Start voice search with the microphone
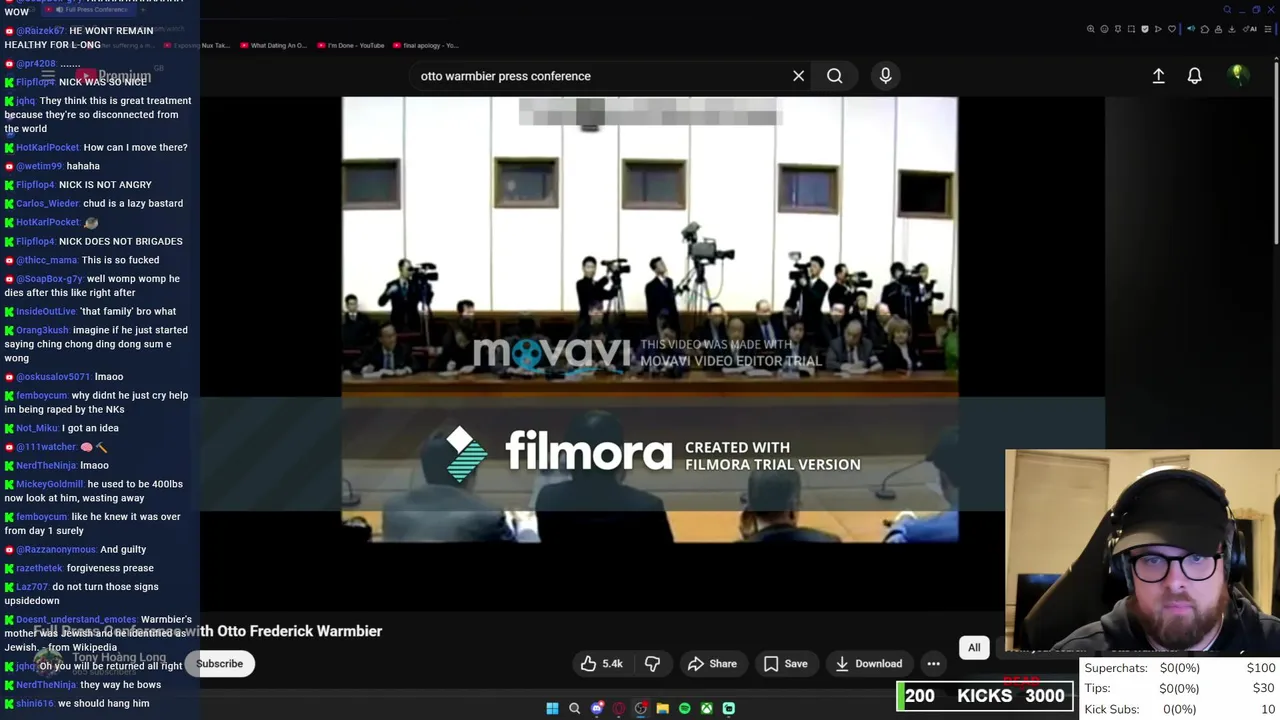The width and height of the screenshot is (1280, 720). tap(885, 76)
